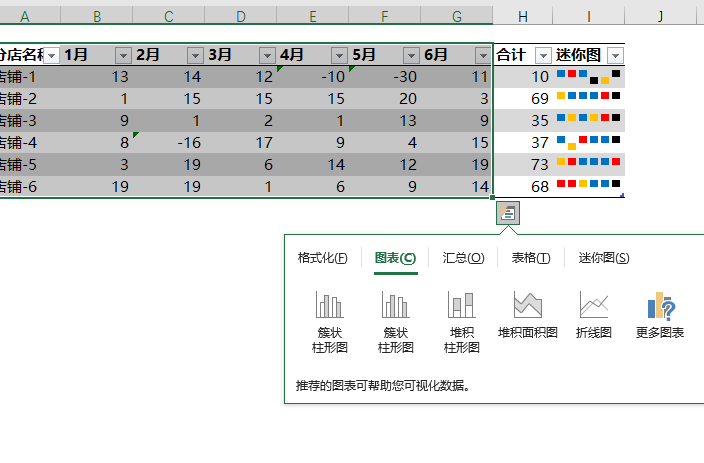
Task: Select the 店铺-4 row label cell
Action: coord(30,142)
